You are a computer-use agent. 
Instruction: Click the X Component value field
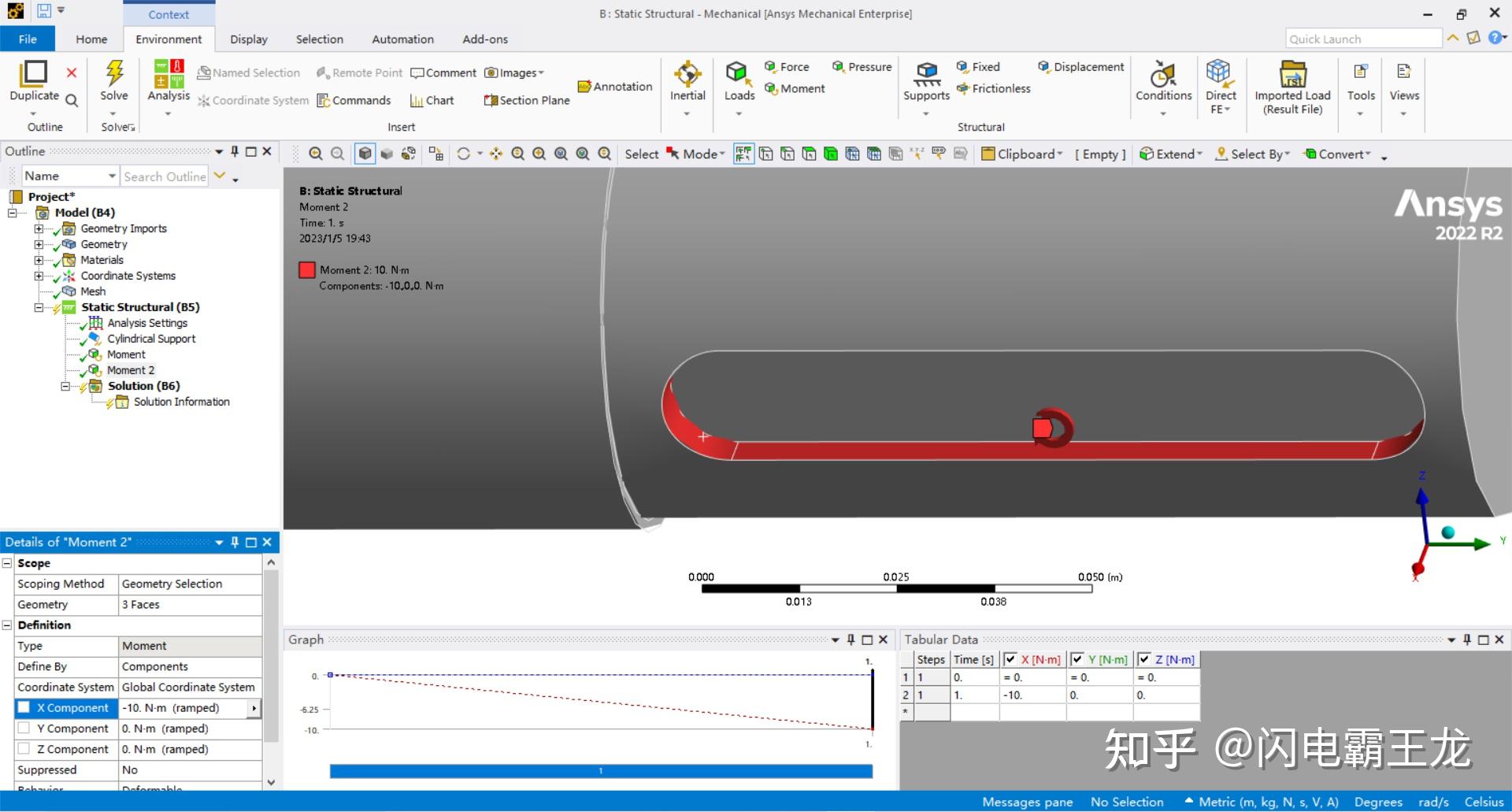[x=181, y=708]
